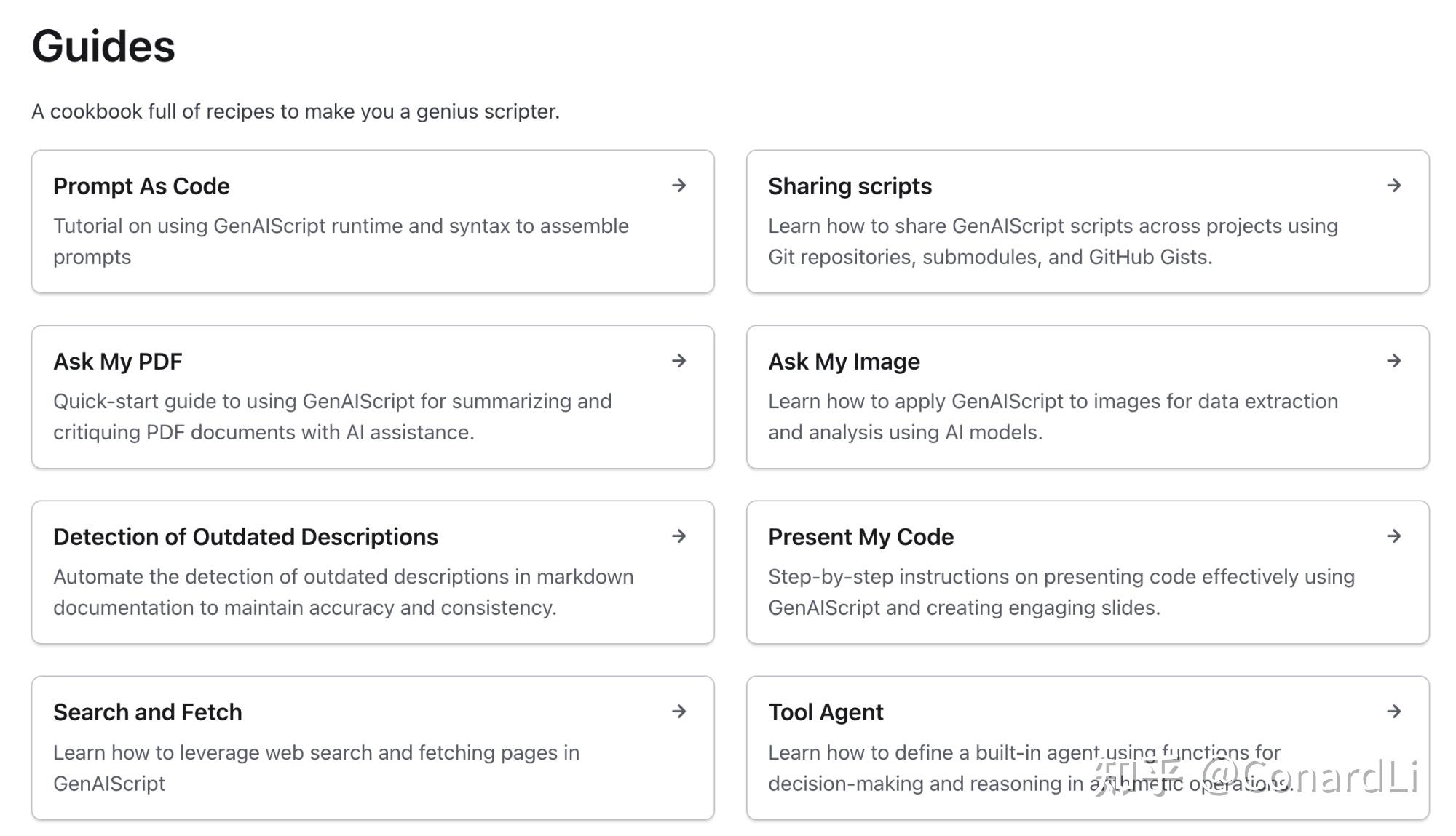
Task: Click the arrow icon on Present My Code card
Action: pyautogui.click(x=1393, y=536)
